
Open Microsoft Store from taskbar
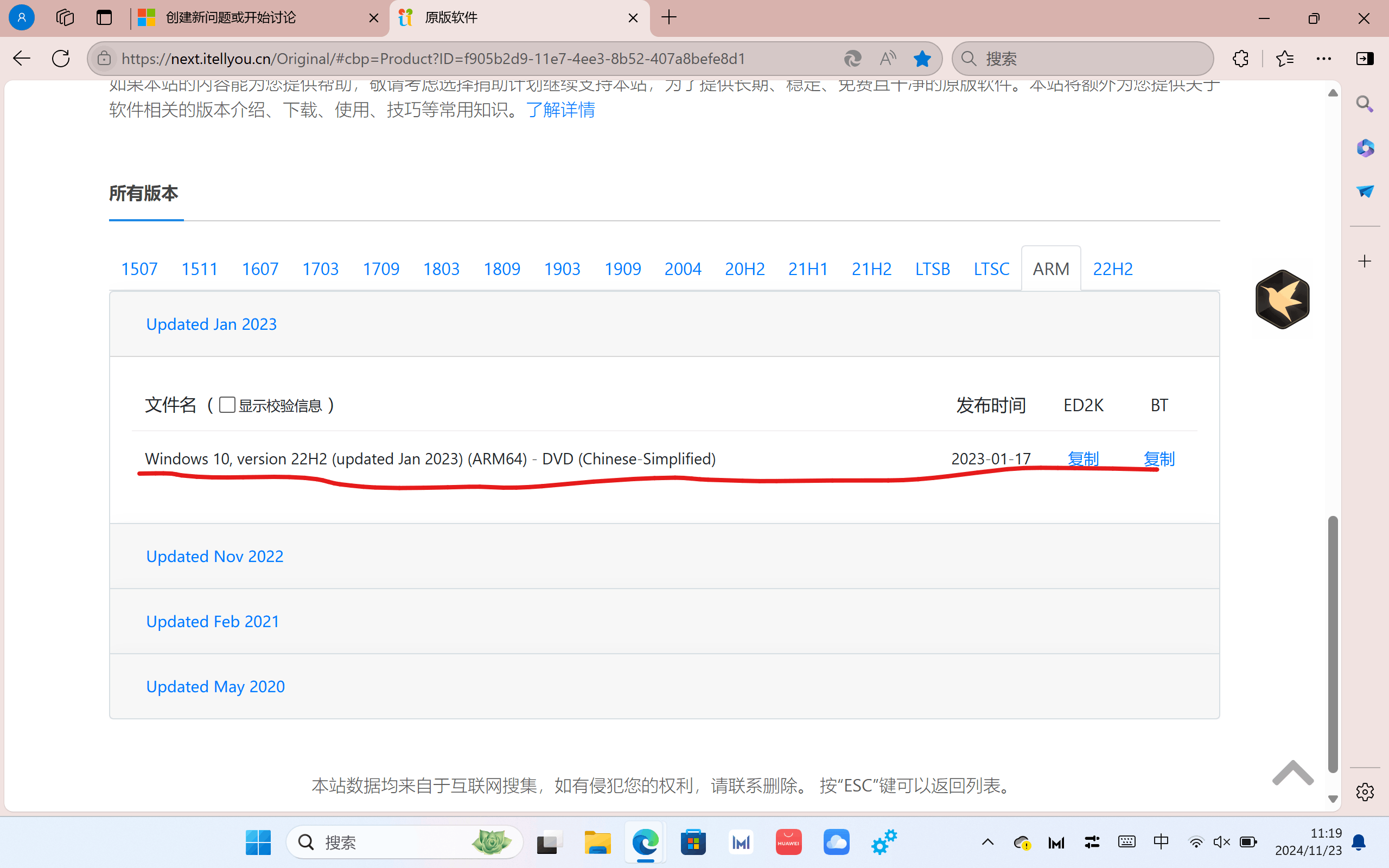coord(693,842)
